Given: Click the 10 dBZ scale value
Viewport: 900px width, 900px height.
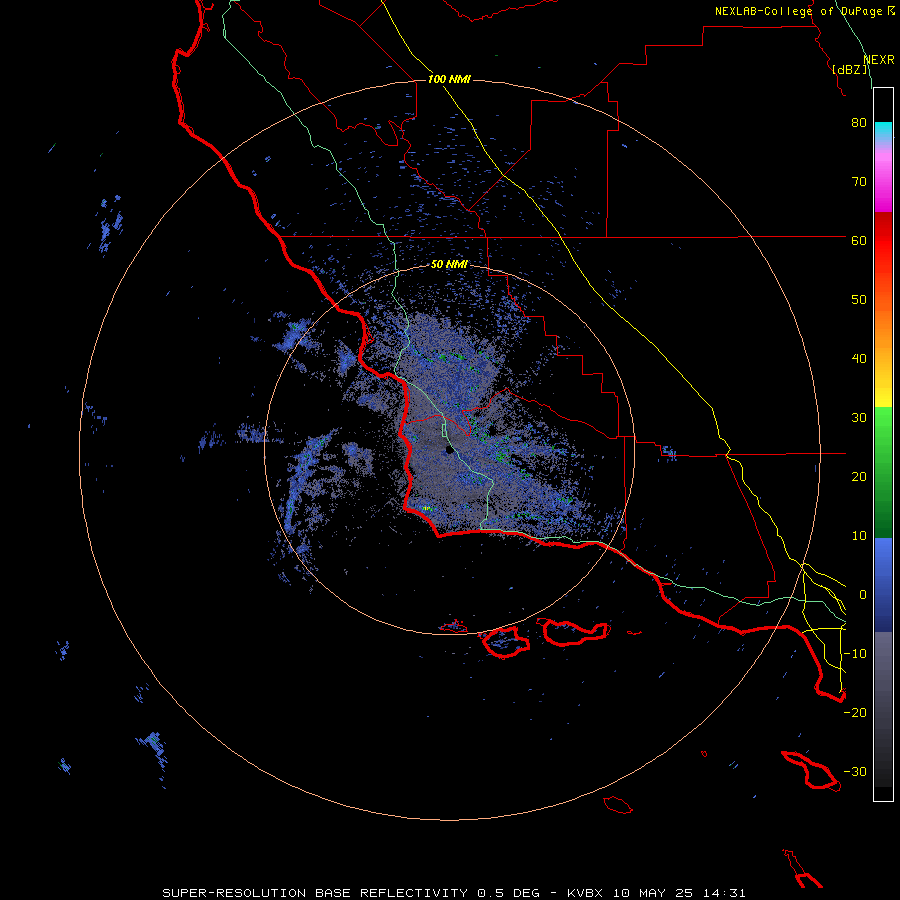Looking at the screenshot, I should [859, 536].
